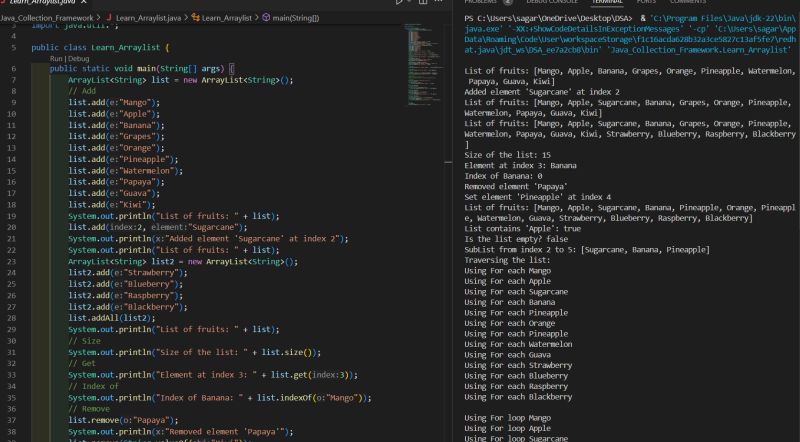The image size is (800, 442).
Task: Click the println "Added element 'Sugarcane'" line
Action: (x=208, y=238)
